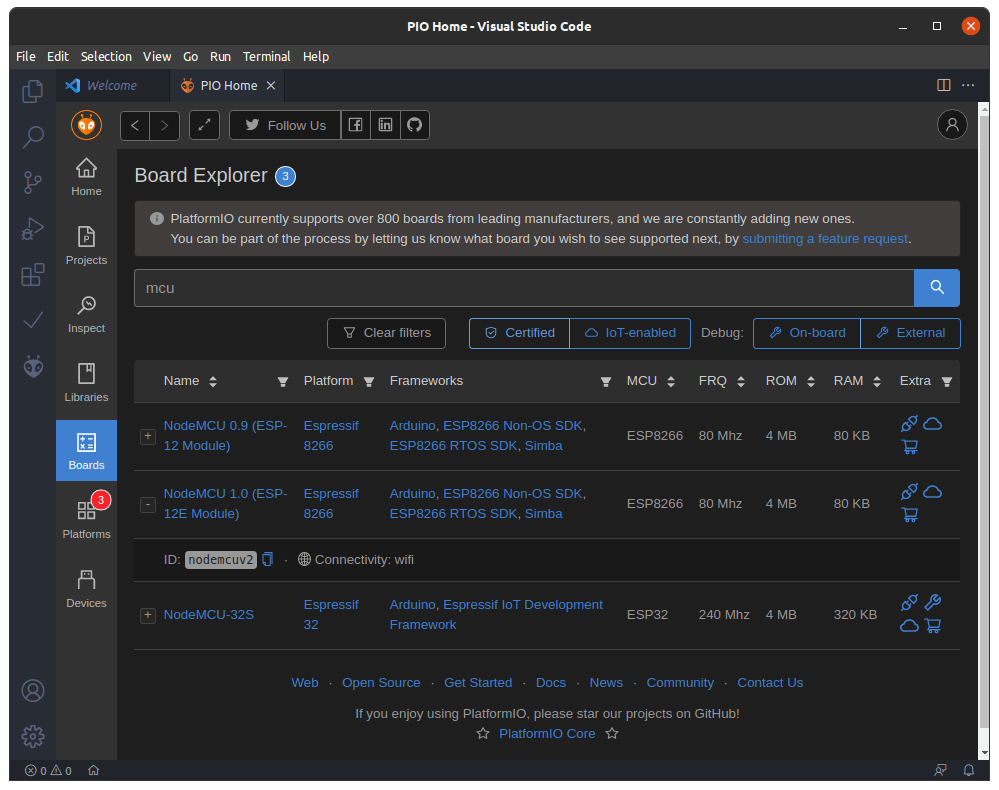Toggle the On-board debug filter
999x790 pixels.
[x=807, y=333]
